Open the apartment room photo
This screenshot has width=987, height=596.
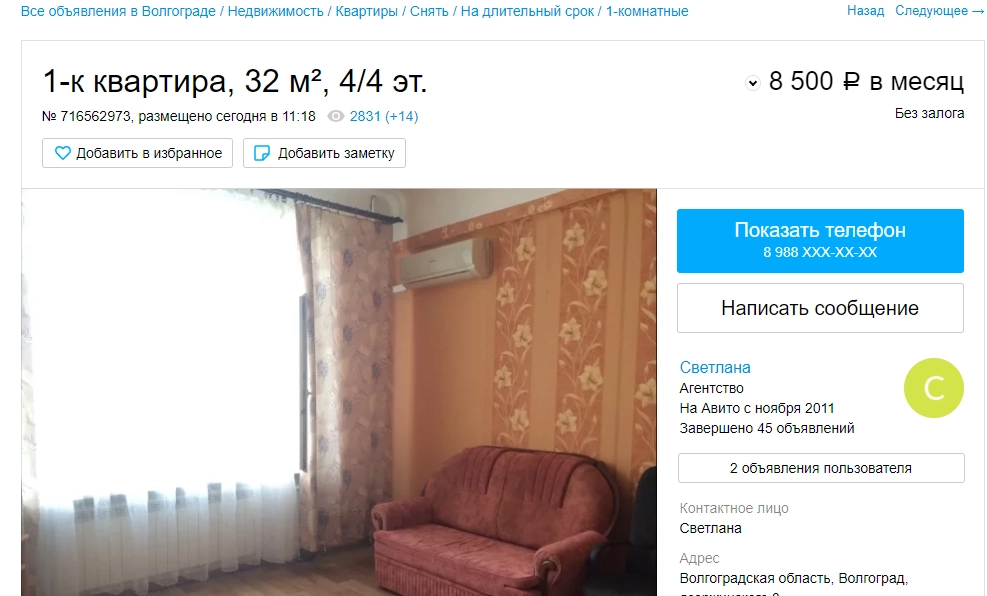coord(339,392)
